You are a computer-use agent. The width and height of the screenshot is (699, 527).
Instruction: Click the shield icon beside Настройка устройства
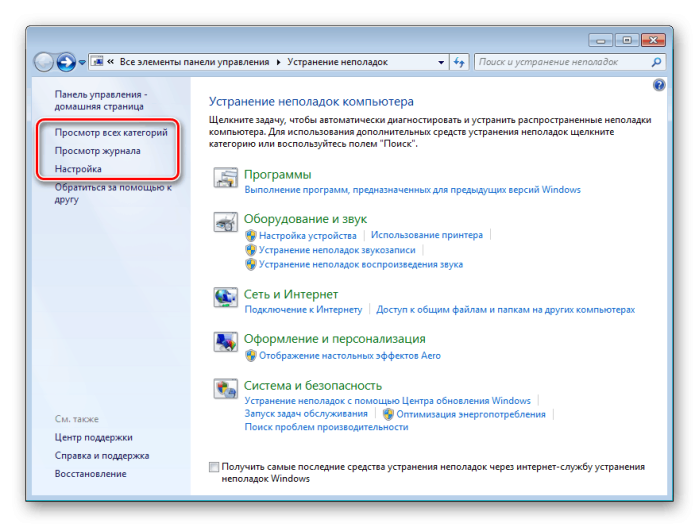[251, 235]
